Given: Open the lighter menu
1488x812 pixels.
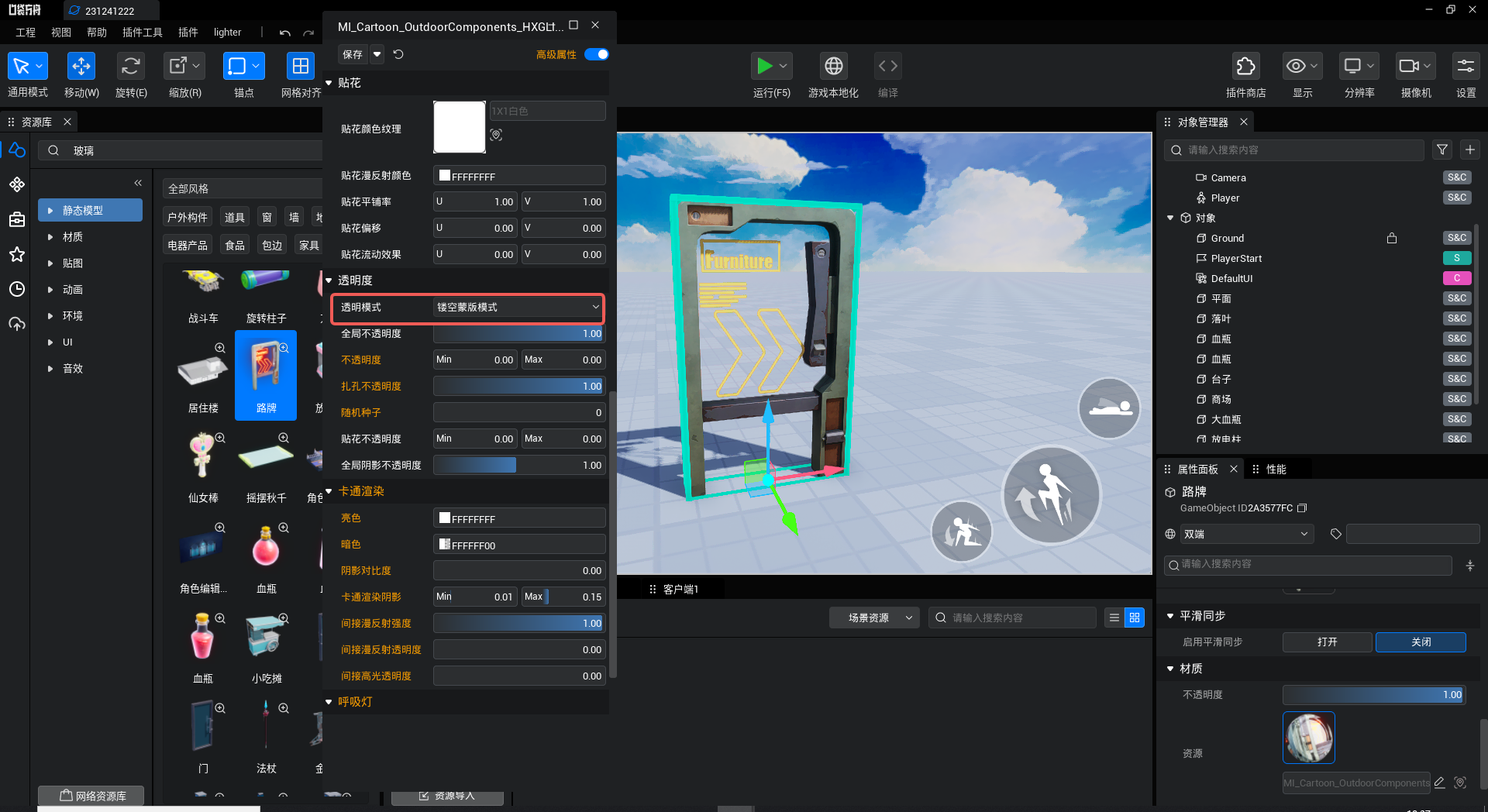Looking at the screenshot, I should coord(228,33).
